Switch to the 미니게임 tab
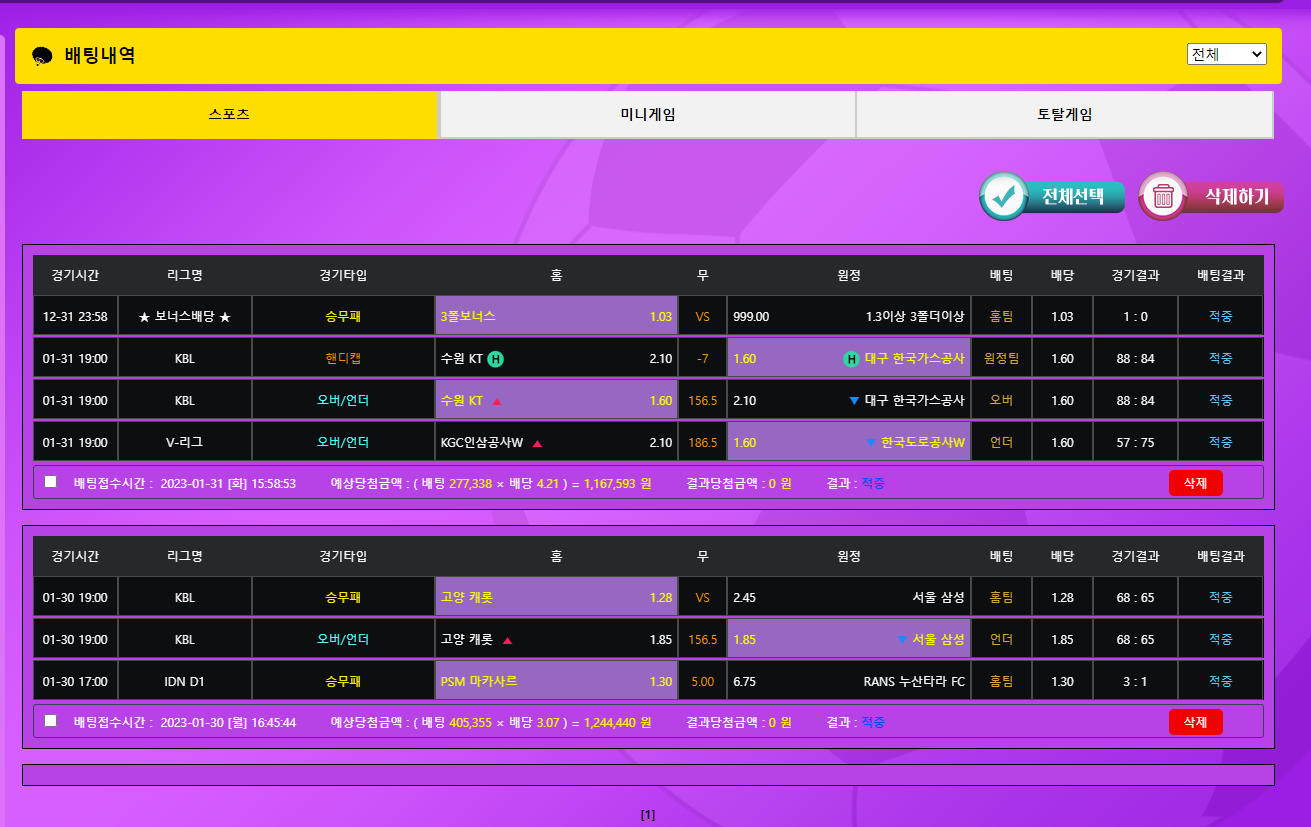 coord(647,115)
